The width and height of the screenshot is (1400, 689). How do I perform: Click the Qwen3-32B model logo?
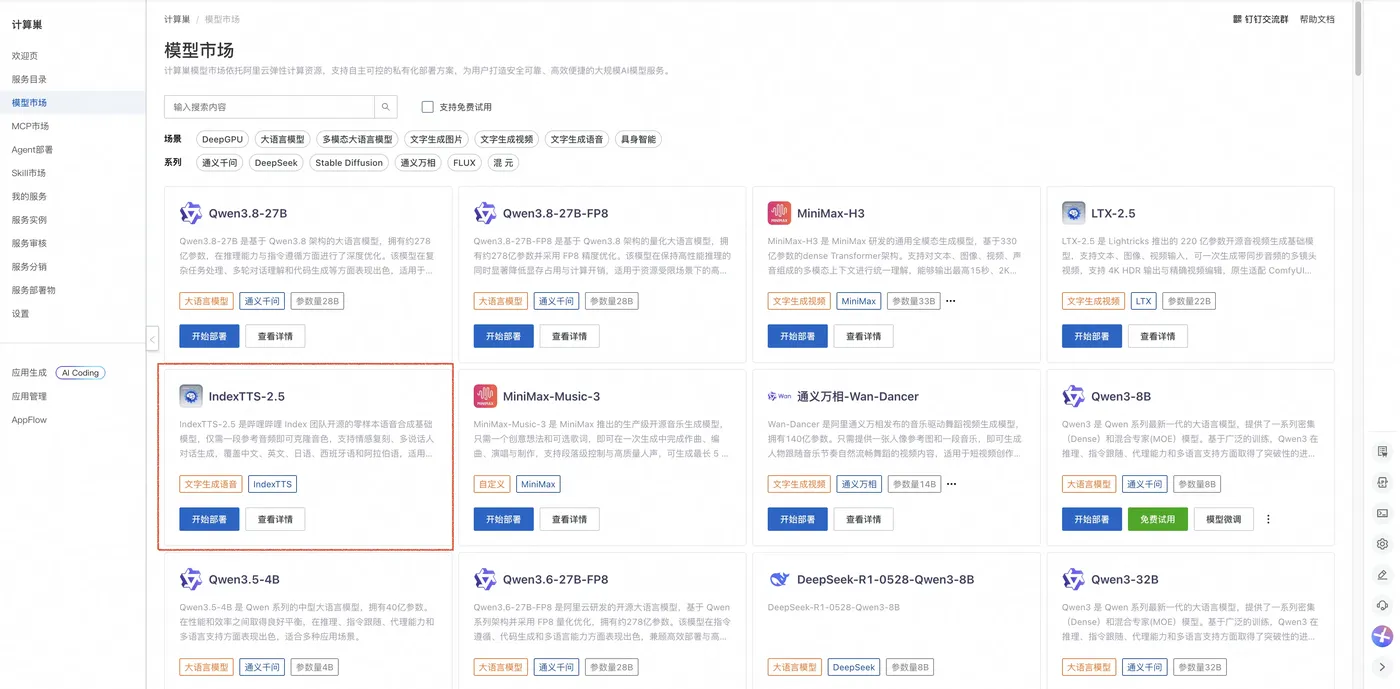tap(1073, 579)
